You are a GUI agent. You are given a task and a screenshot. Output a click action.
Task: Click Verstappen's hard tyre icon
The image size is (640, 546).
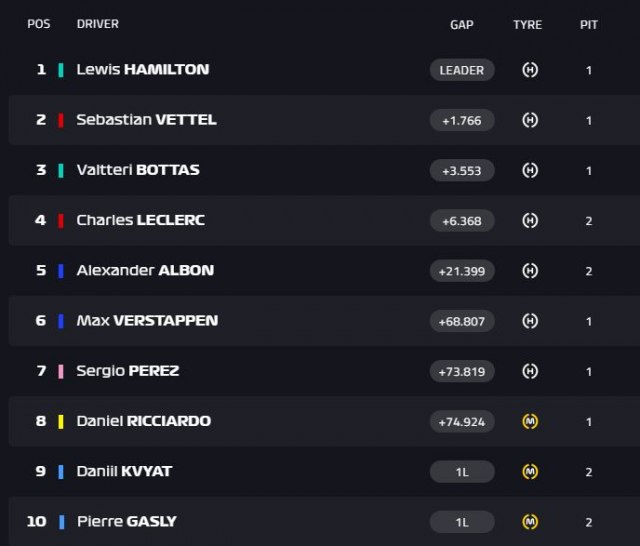(x=530, y=321)
